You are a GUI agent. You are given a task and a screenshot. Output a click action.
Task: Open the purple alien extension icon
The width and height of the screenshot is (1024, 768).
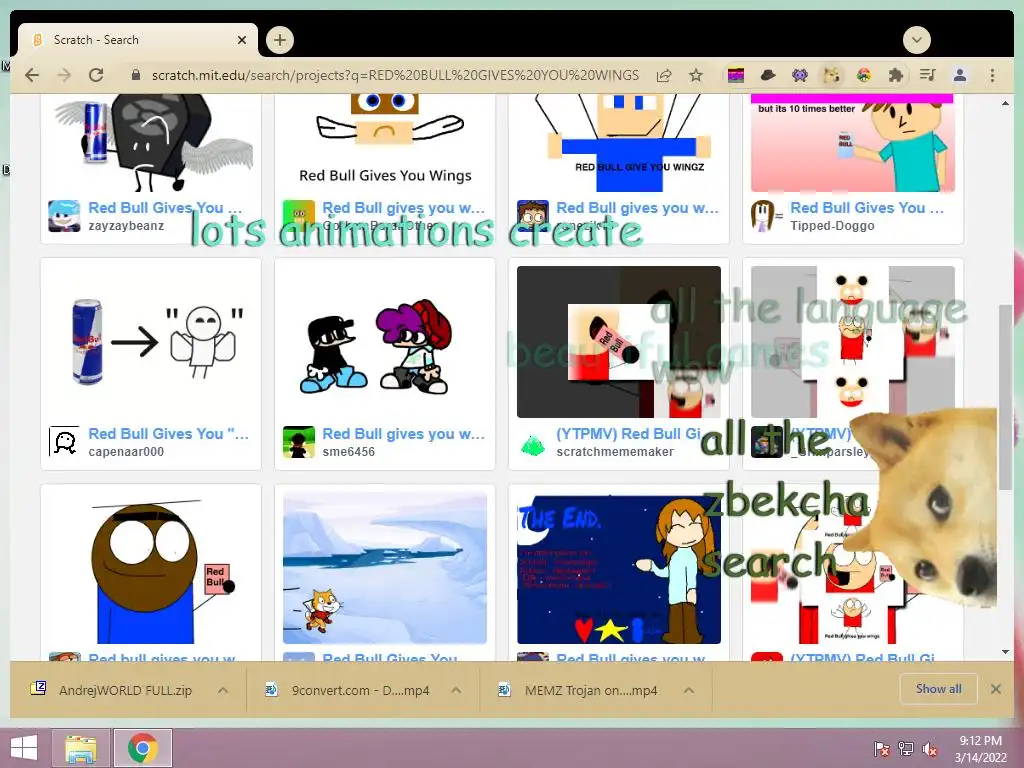point(800,75)
